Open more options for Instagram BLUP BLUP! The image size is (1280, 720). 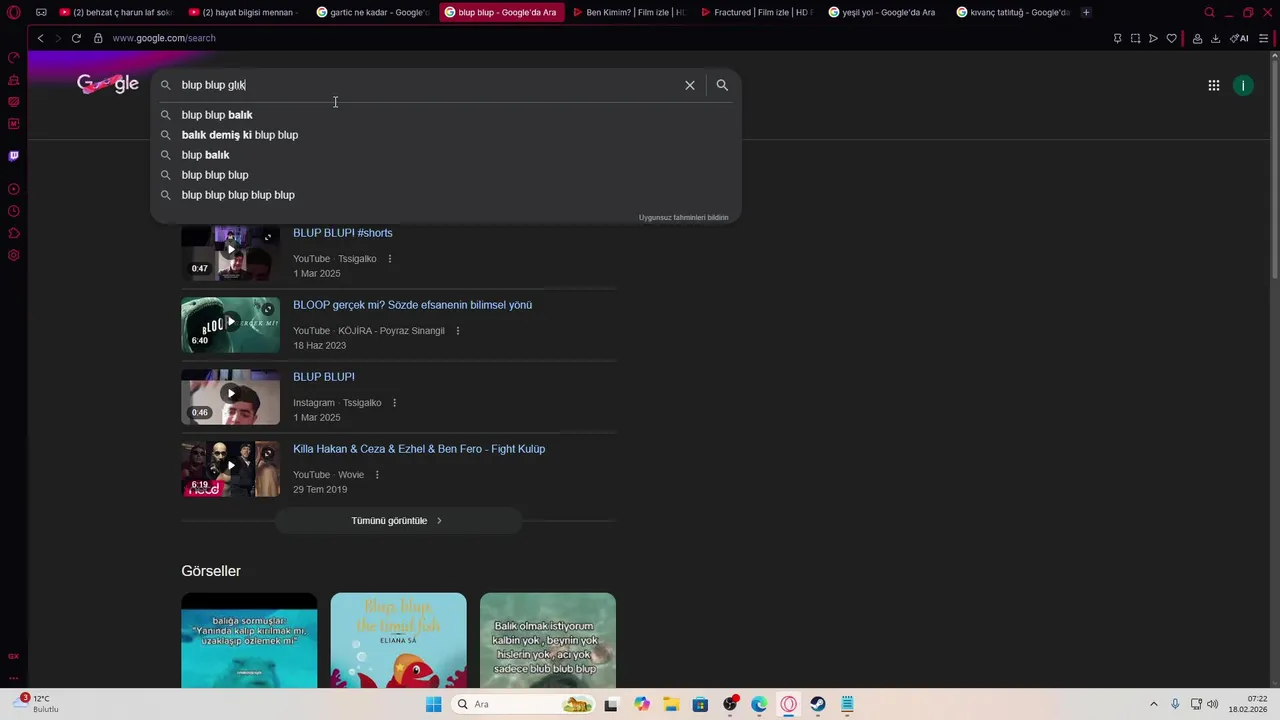point(394,403)
